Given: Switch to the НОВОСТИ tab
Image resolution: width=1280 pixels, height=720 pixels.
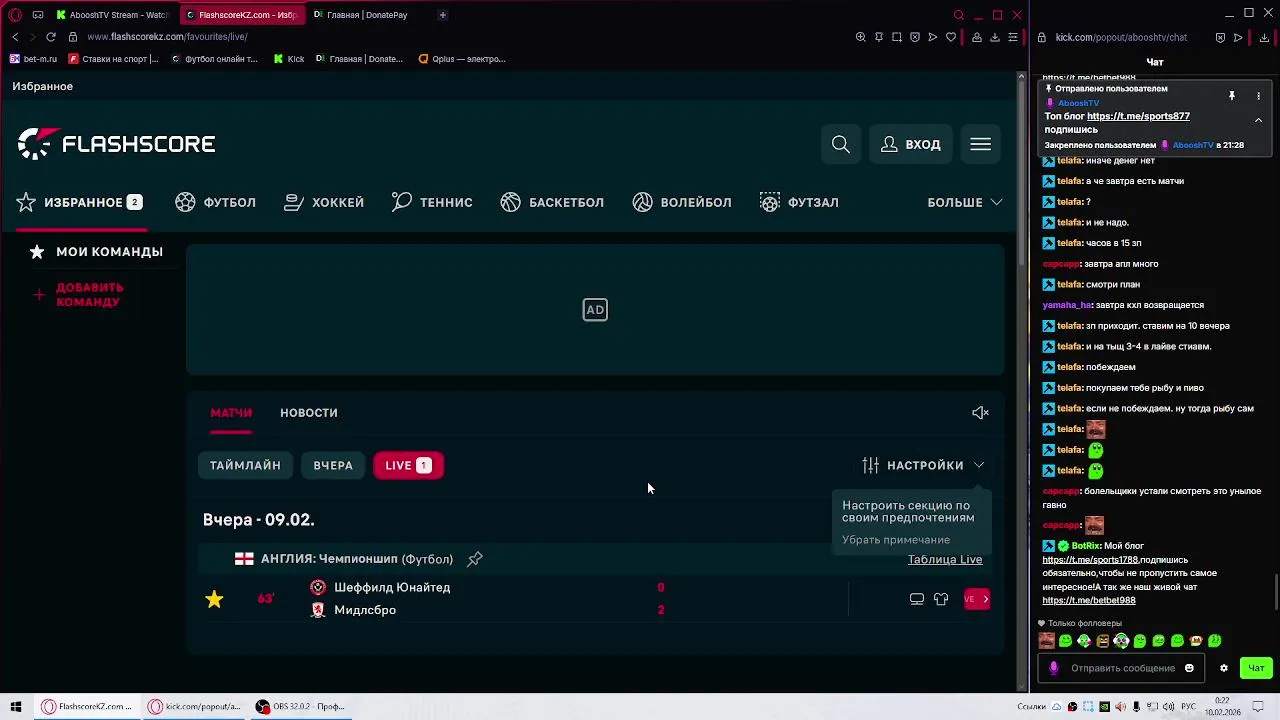Looking at the screenshot, I should pyautogui.click(x=309, y=413).
